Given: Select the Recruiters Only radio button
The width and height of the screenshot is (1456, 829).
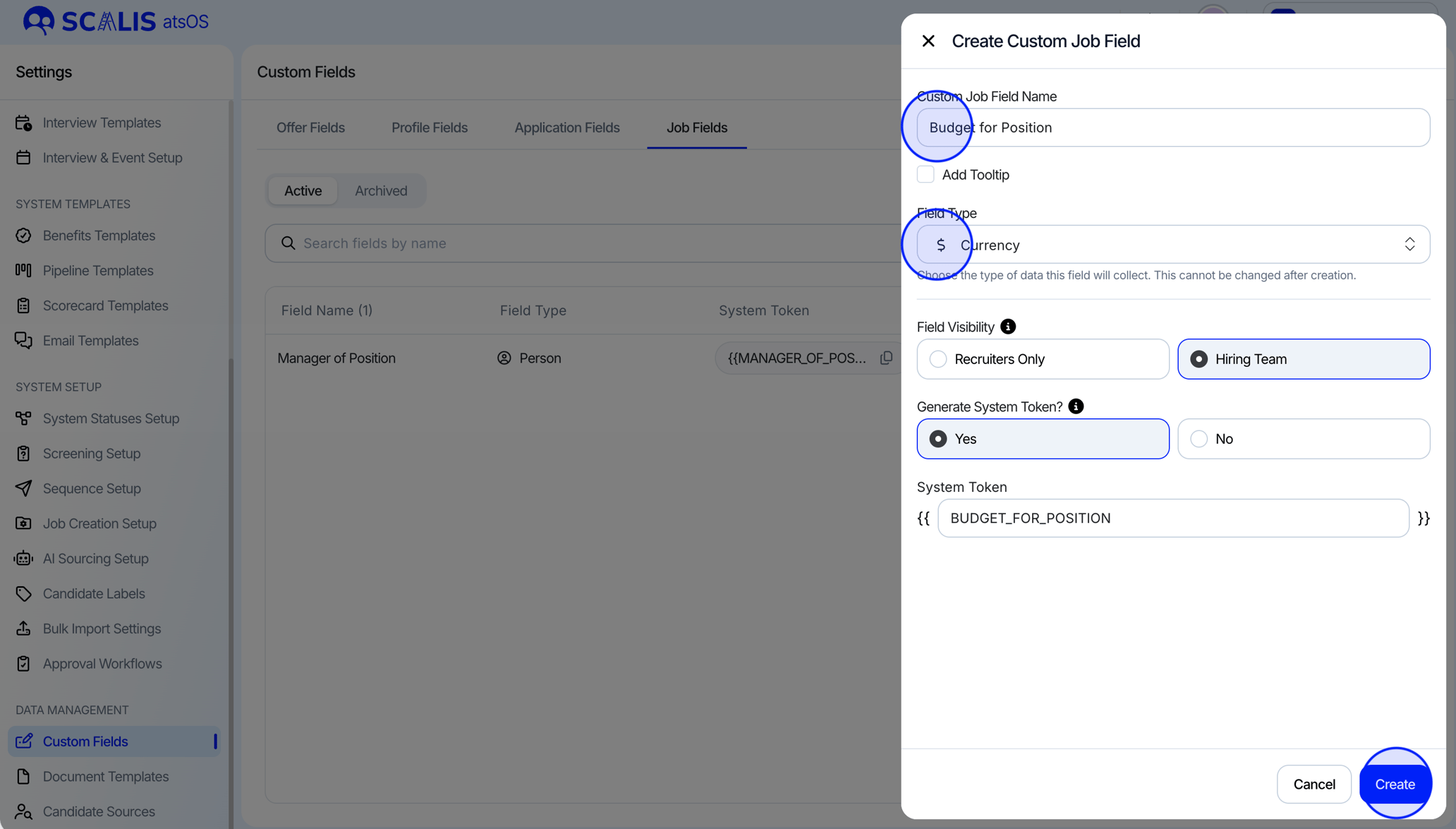Looking at the screenshot, I should point(938,358).
